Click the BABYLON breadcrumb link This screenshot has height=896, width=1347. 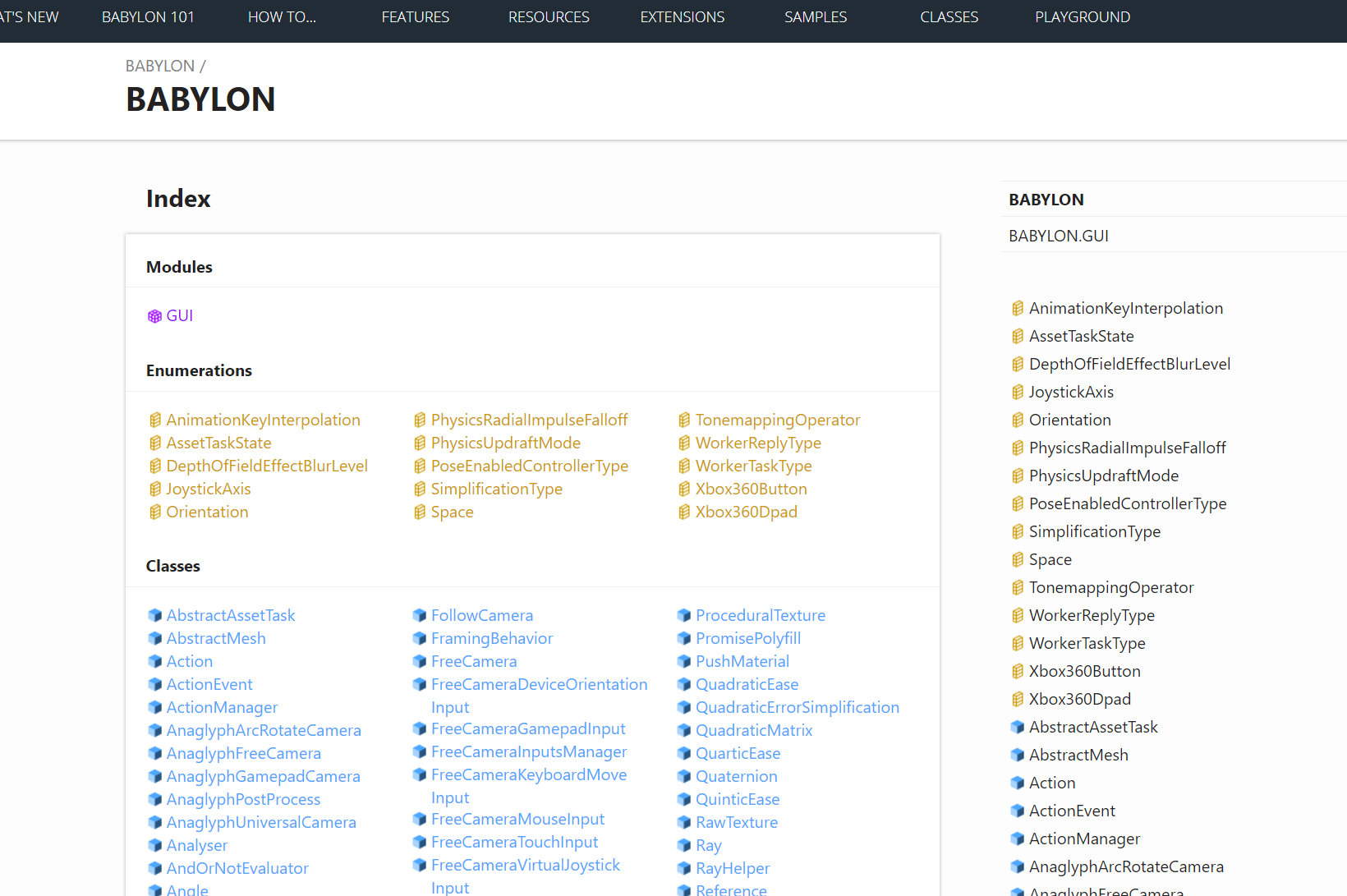point(160,66)
